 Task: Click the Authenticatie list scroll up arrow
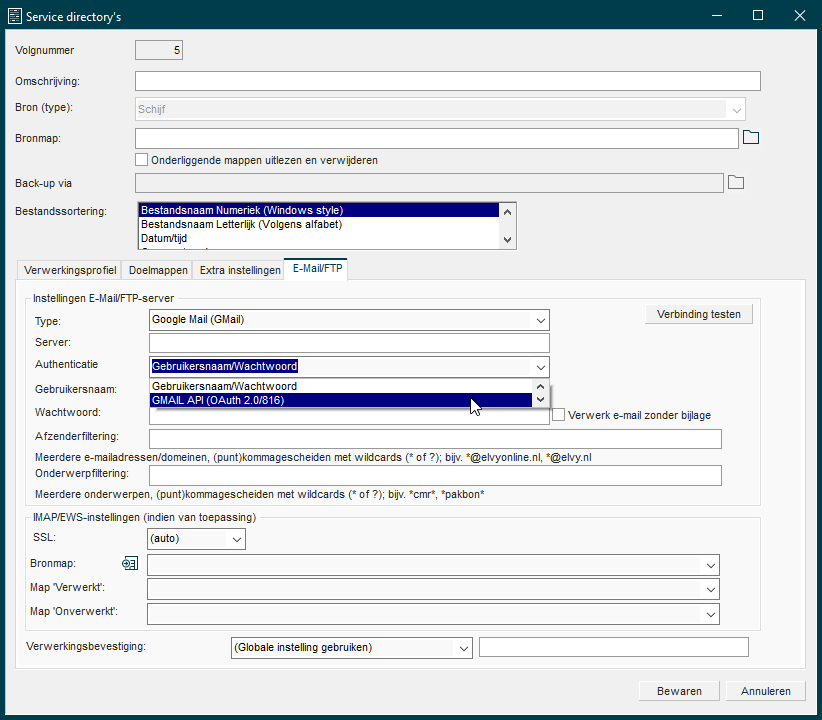coord(540,386)
